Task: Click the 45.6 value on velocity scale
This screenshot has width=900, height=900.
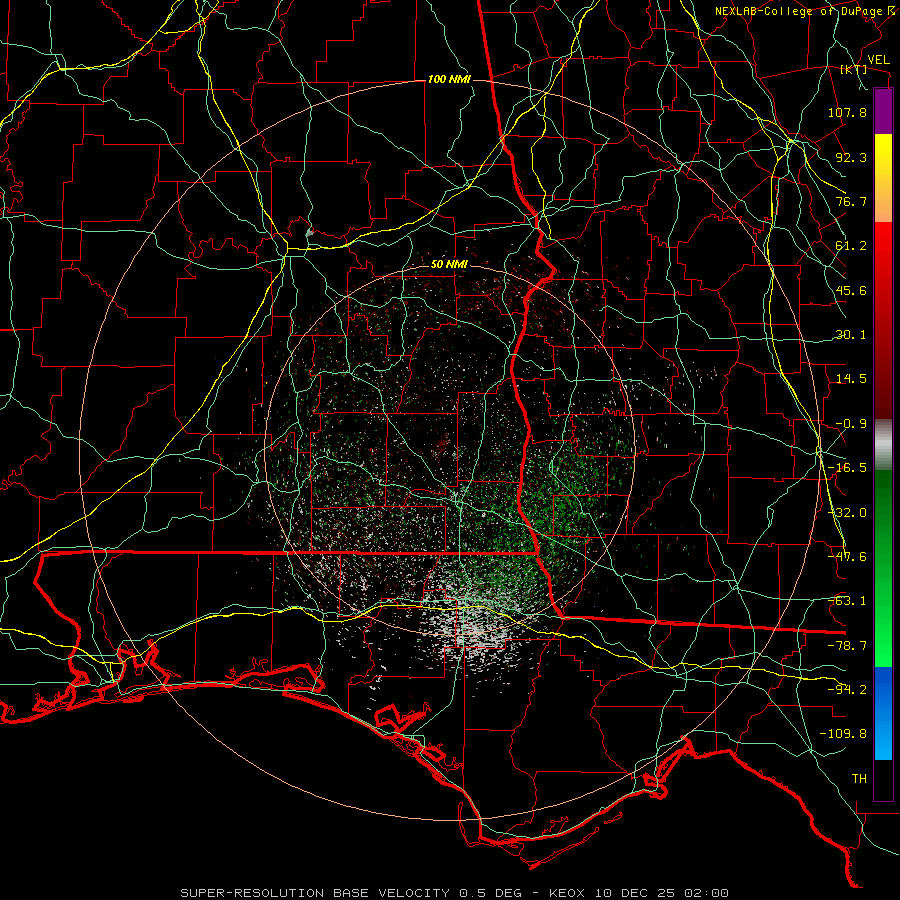Action: tap(851, 290)
